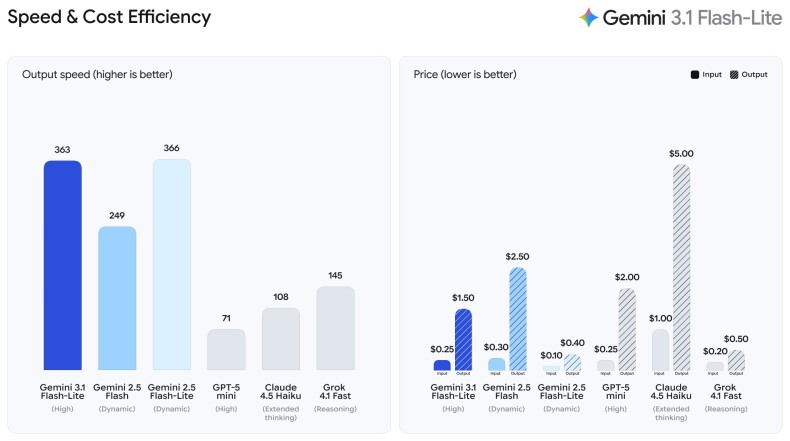
Task: Click the Gemini 2.5 Flash-Lite 366 speed bar
Action: coord(171,264)
